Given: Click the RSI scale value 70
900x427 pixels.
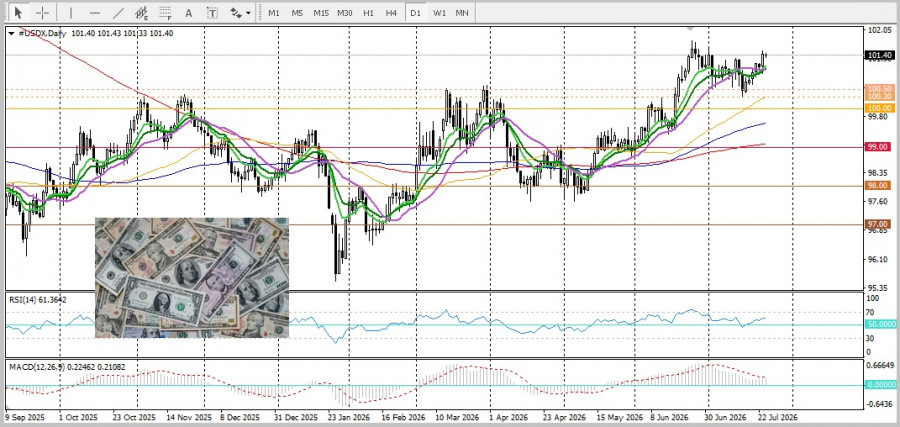Looking at the screenshot, I should (x=872, y=313).
